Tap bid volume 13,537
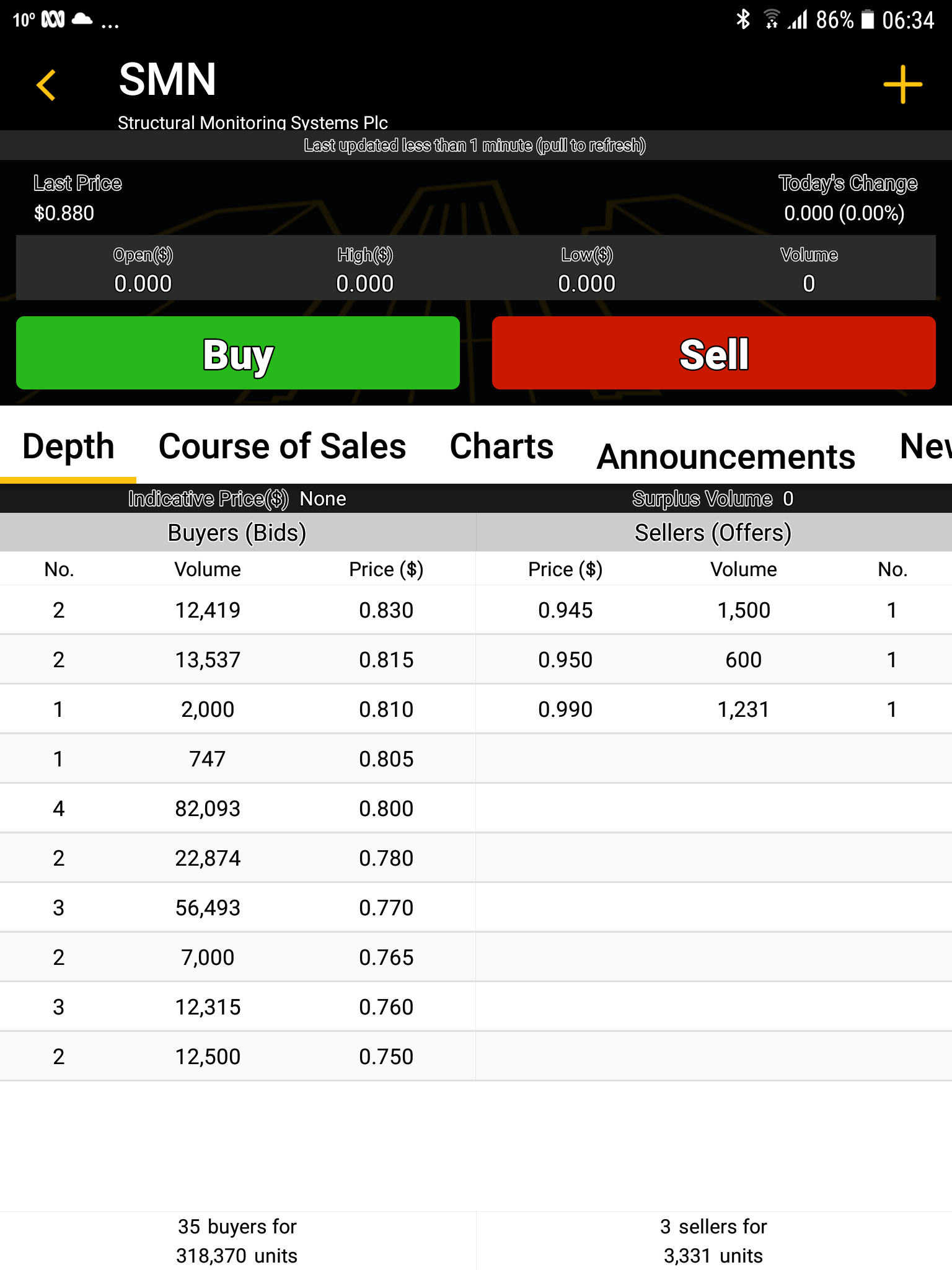Screen dimensions: 952x1270 208,660
